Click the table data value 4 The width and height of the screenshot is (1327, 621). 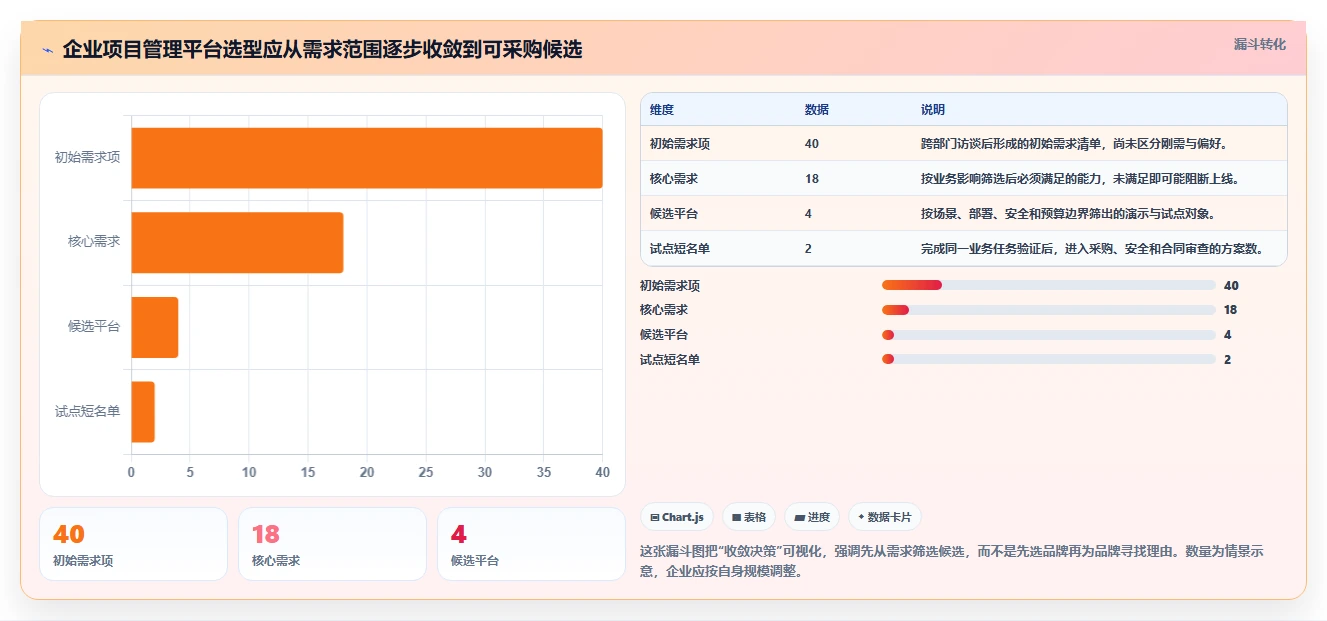(x=808, y=214)
